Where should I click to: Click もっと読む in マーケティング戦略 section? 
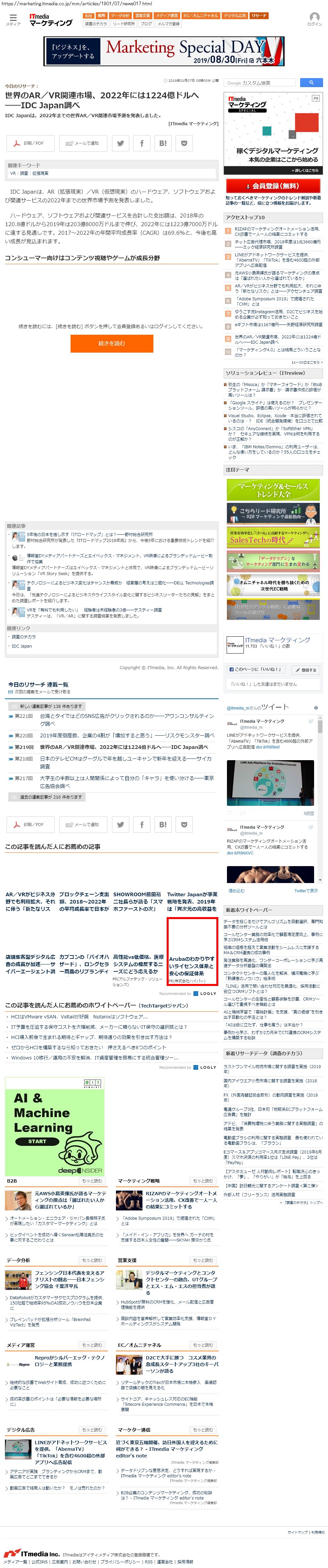203,1181
